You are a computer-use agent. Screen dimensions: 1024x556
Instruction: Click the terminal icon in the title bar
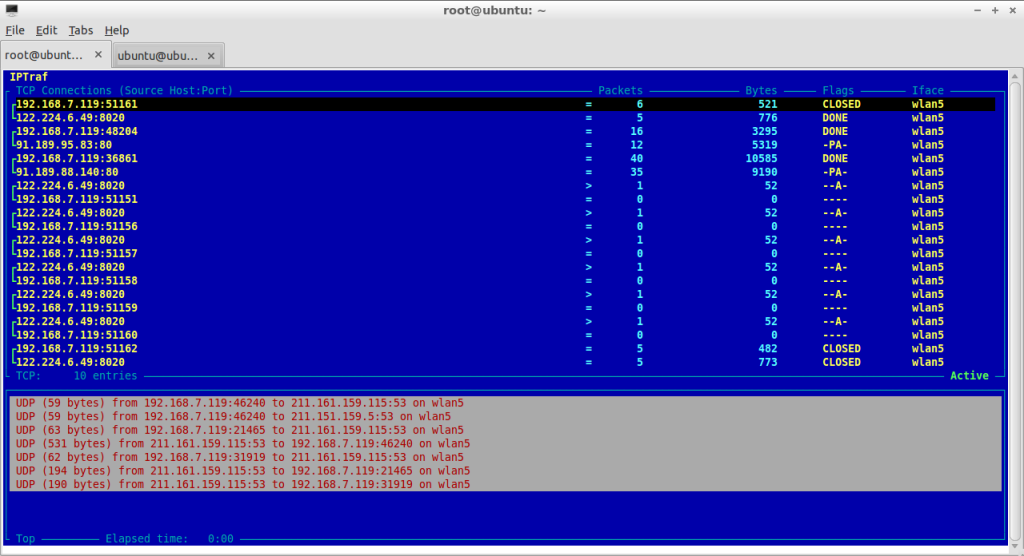(12, 10)
